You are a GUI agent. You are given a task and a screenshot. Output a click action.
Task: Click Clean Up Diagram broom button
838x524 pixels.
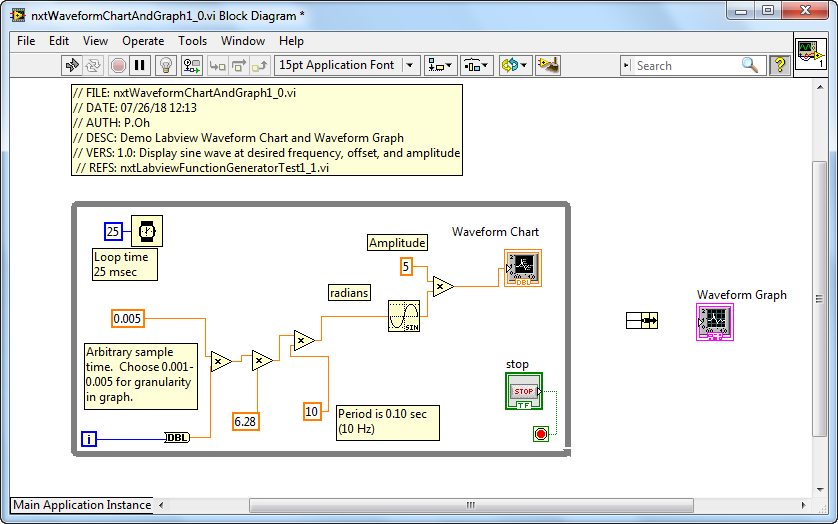pos(548,66)
